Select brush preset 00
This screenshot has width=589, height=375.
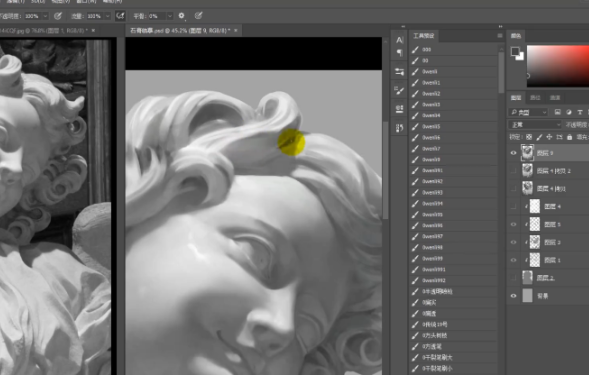(454, 60)
